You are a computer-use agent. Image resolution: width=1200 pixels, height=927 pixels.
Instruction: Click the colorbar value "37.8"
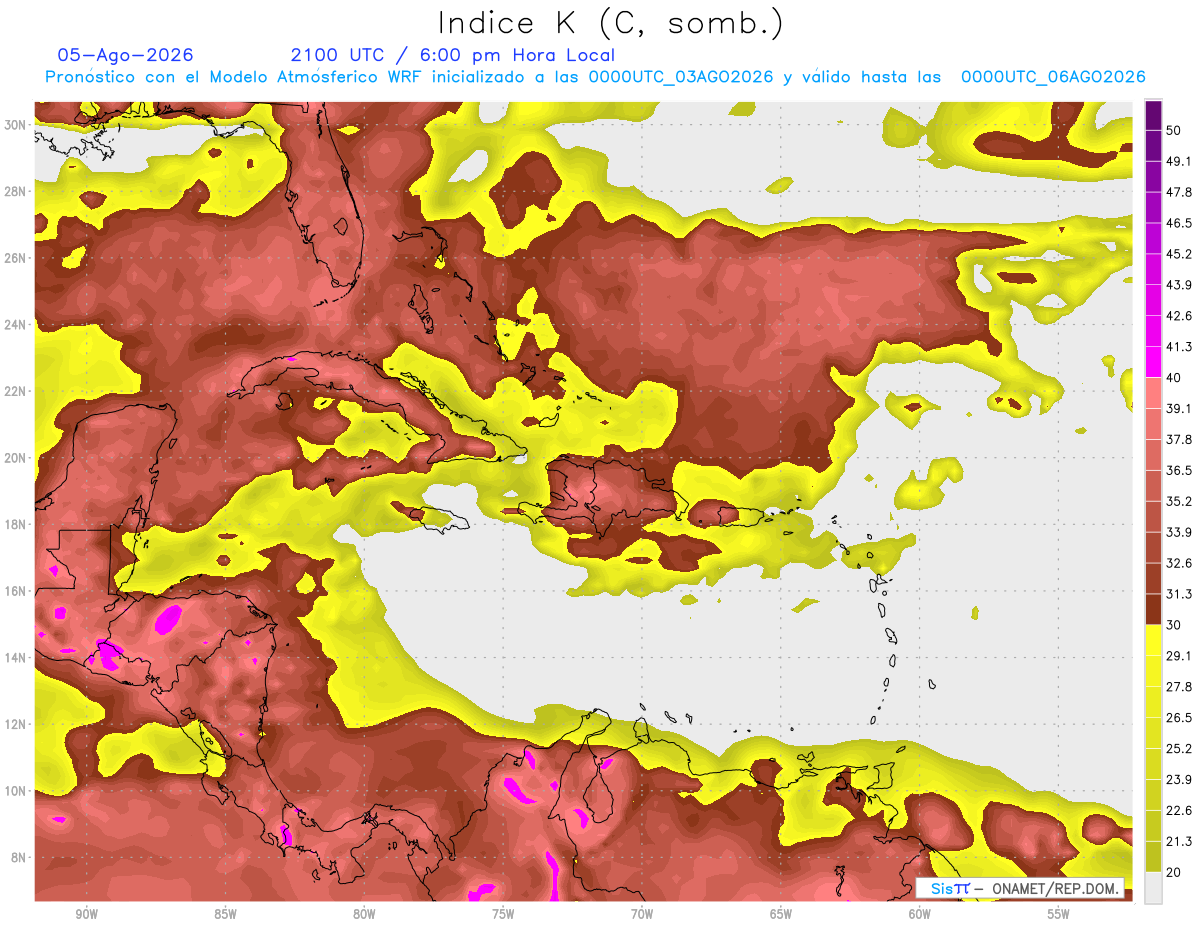coord(1179,439)
